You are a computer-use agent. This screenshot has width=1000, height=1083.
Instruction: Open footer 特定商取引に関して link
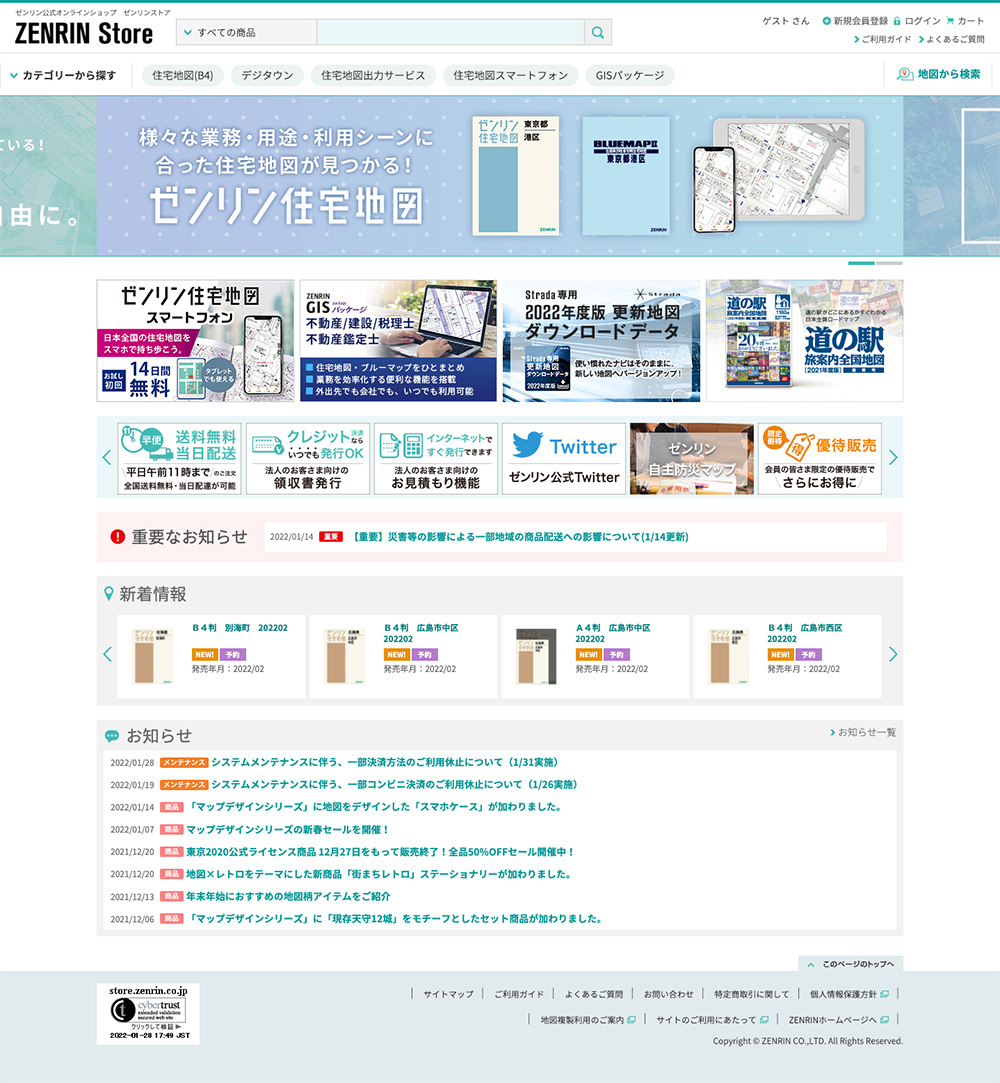(x=751, y=994)
